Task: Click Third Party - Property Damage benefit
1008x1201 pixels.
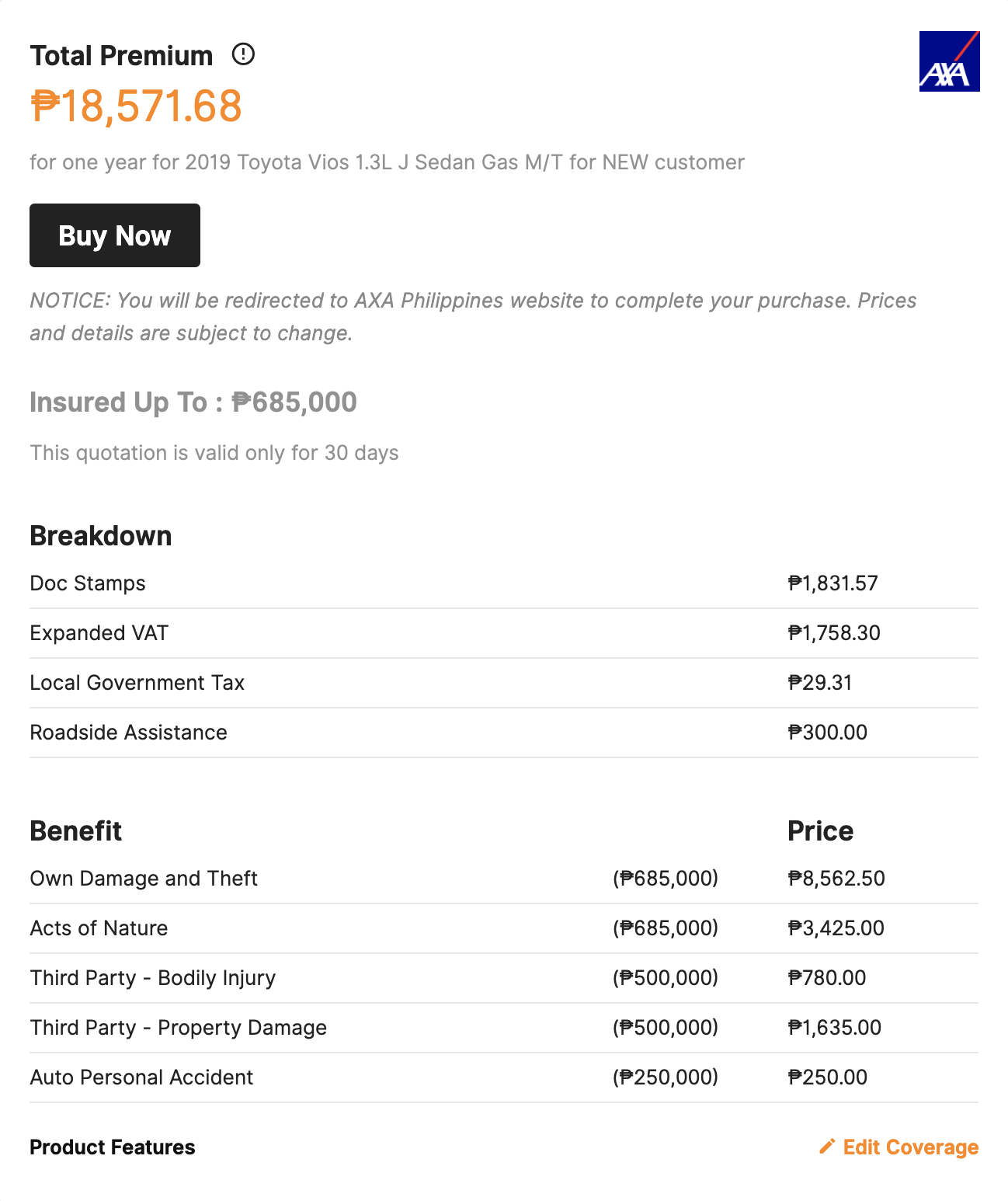Action: click(x=179, y=1028)
